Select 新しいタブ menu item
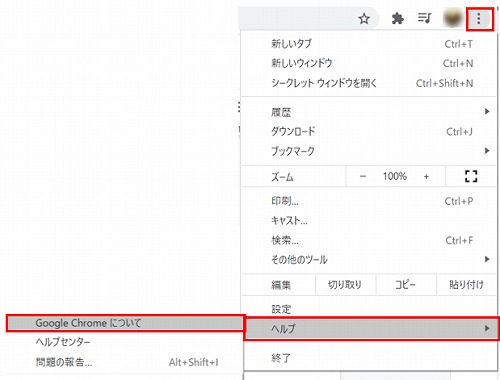Screen dimensions: 500x380 tap(369, 44)
